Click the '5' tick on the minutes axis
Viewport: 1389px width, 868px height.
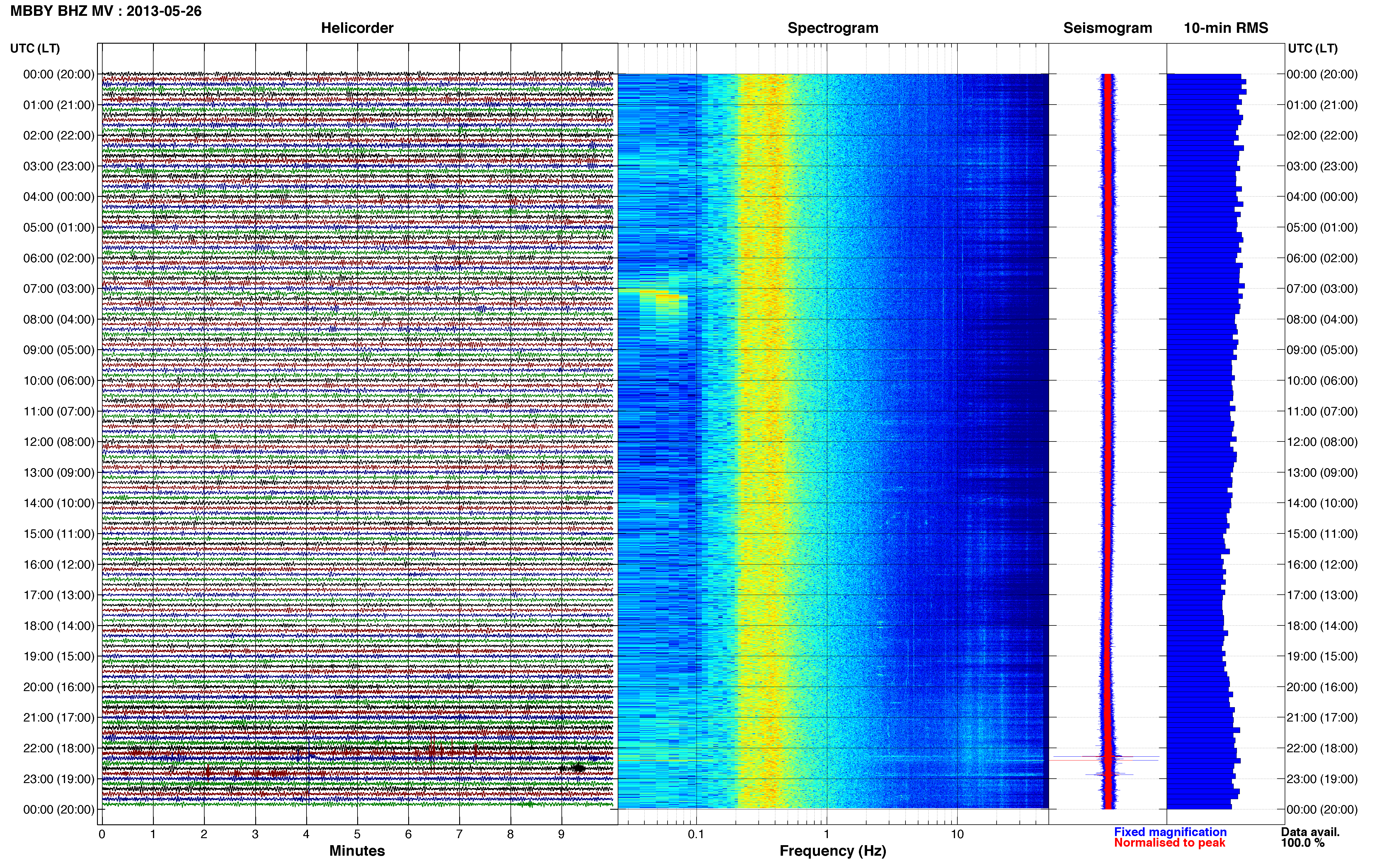coord(357,834)
